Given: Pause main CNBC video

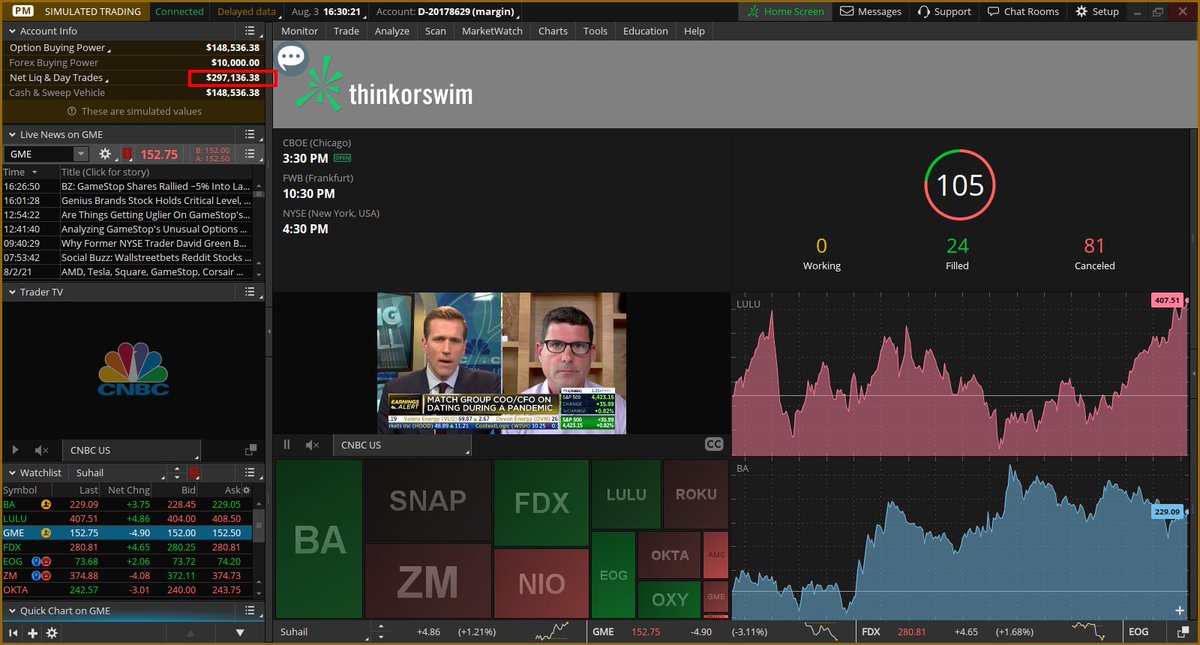Looking at the screenshot, I should coord(287,445).
